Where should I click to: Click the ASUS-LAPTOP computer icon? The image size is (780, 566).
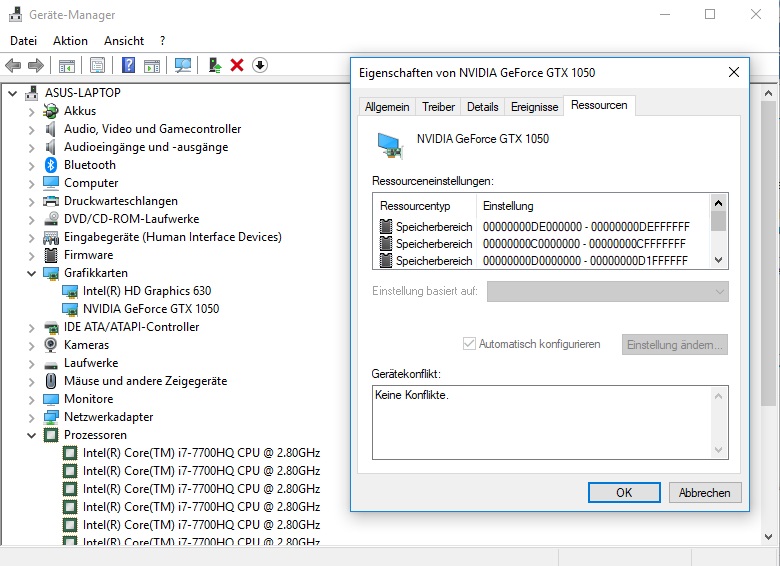[32, 93]
